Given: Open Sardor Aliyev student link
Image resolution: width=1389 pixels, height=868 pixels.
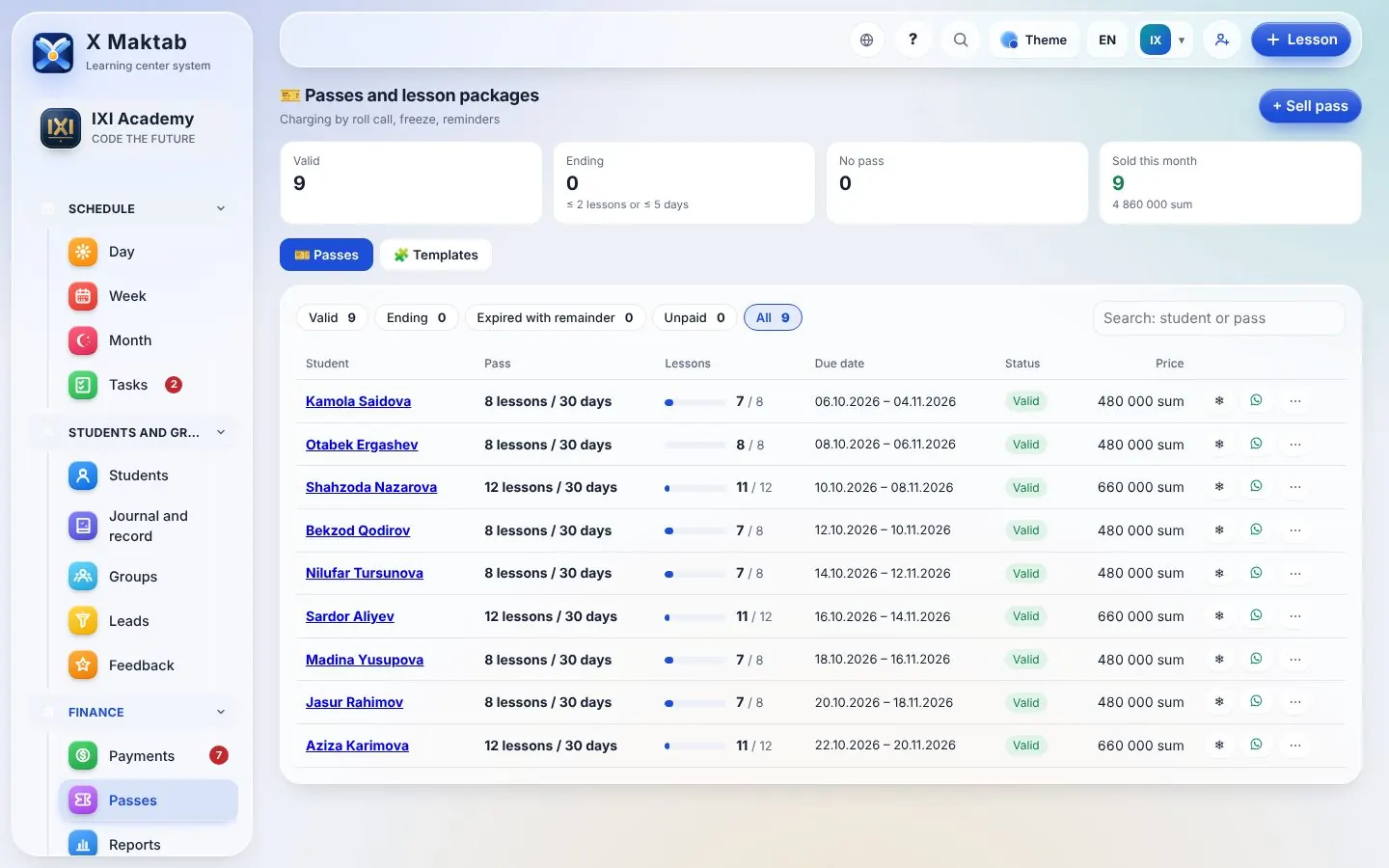Looking at the screenshot, I should pos(350,616).
